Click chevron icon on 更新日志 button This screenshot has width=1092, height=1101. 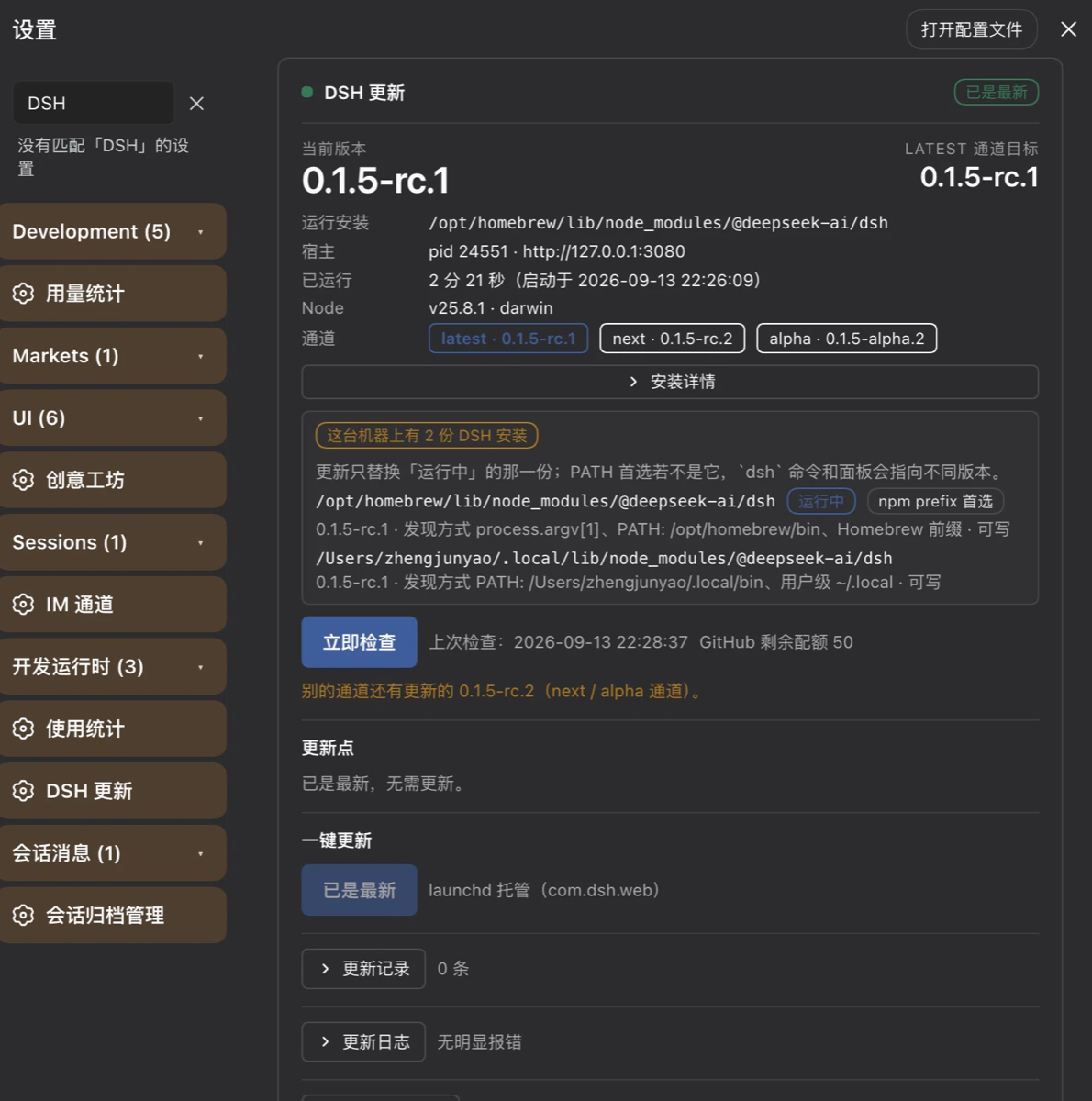[x=325, y=1042]
